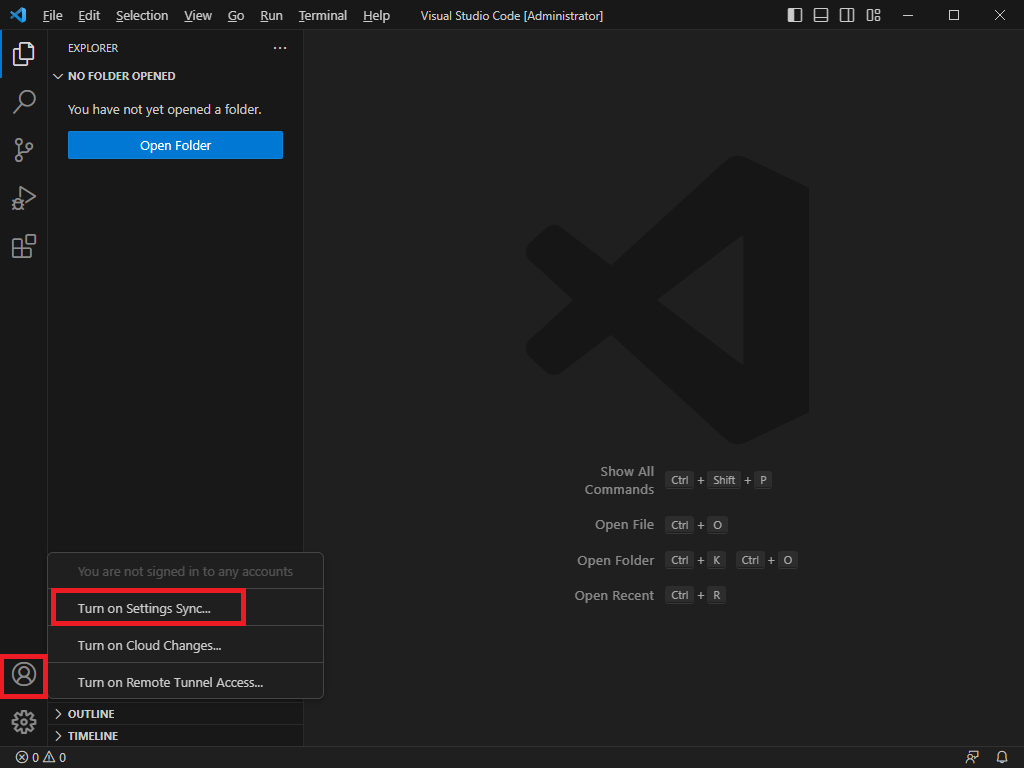Open the Manage gear icon
The image size is (1024, 768).
24,721
